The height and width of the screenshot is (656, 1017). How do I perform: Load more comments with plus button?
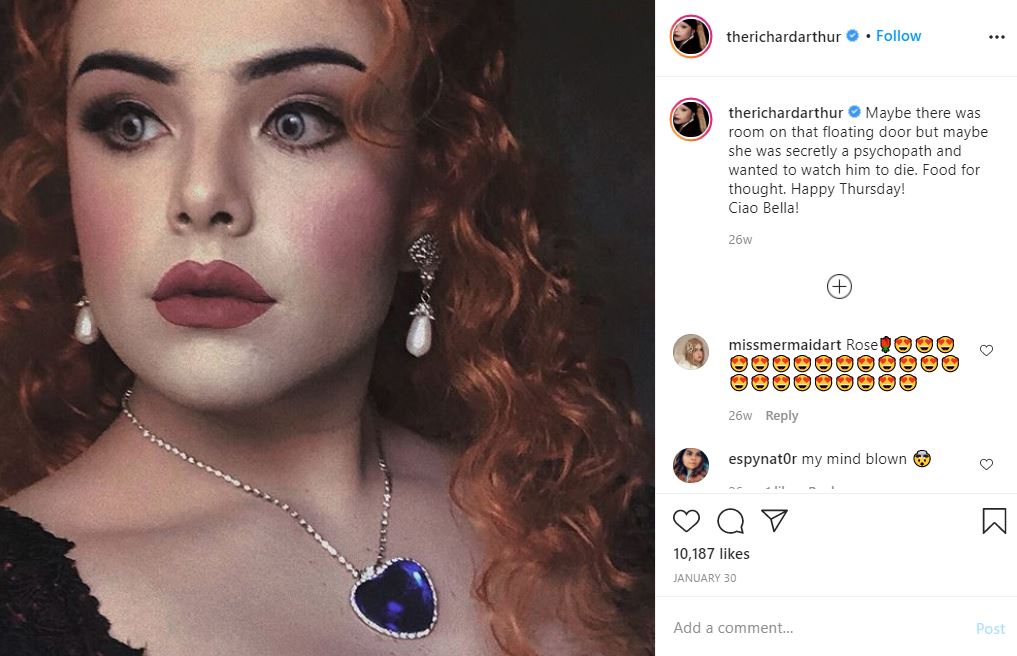839,287
